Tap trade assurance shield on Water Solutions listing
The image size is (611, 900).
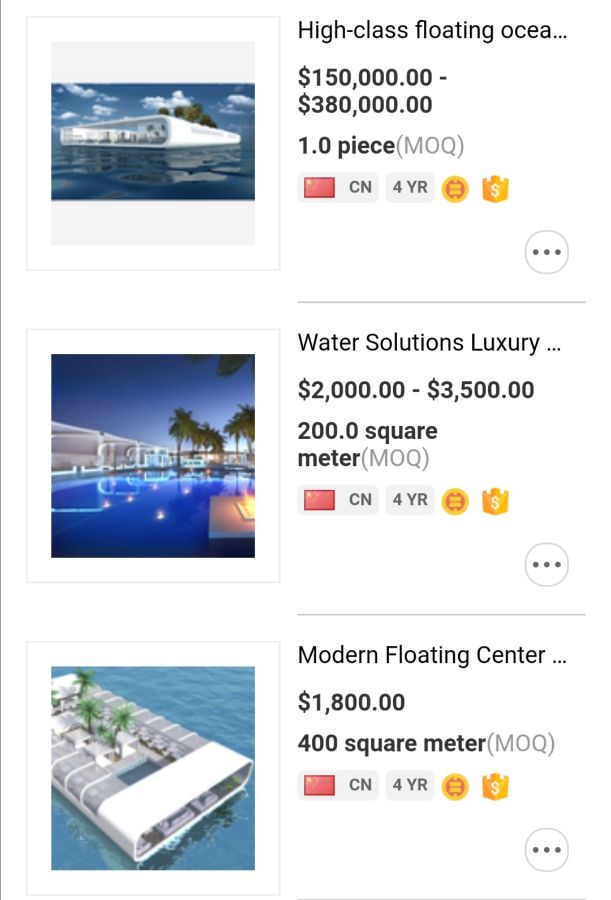(495, 500)
